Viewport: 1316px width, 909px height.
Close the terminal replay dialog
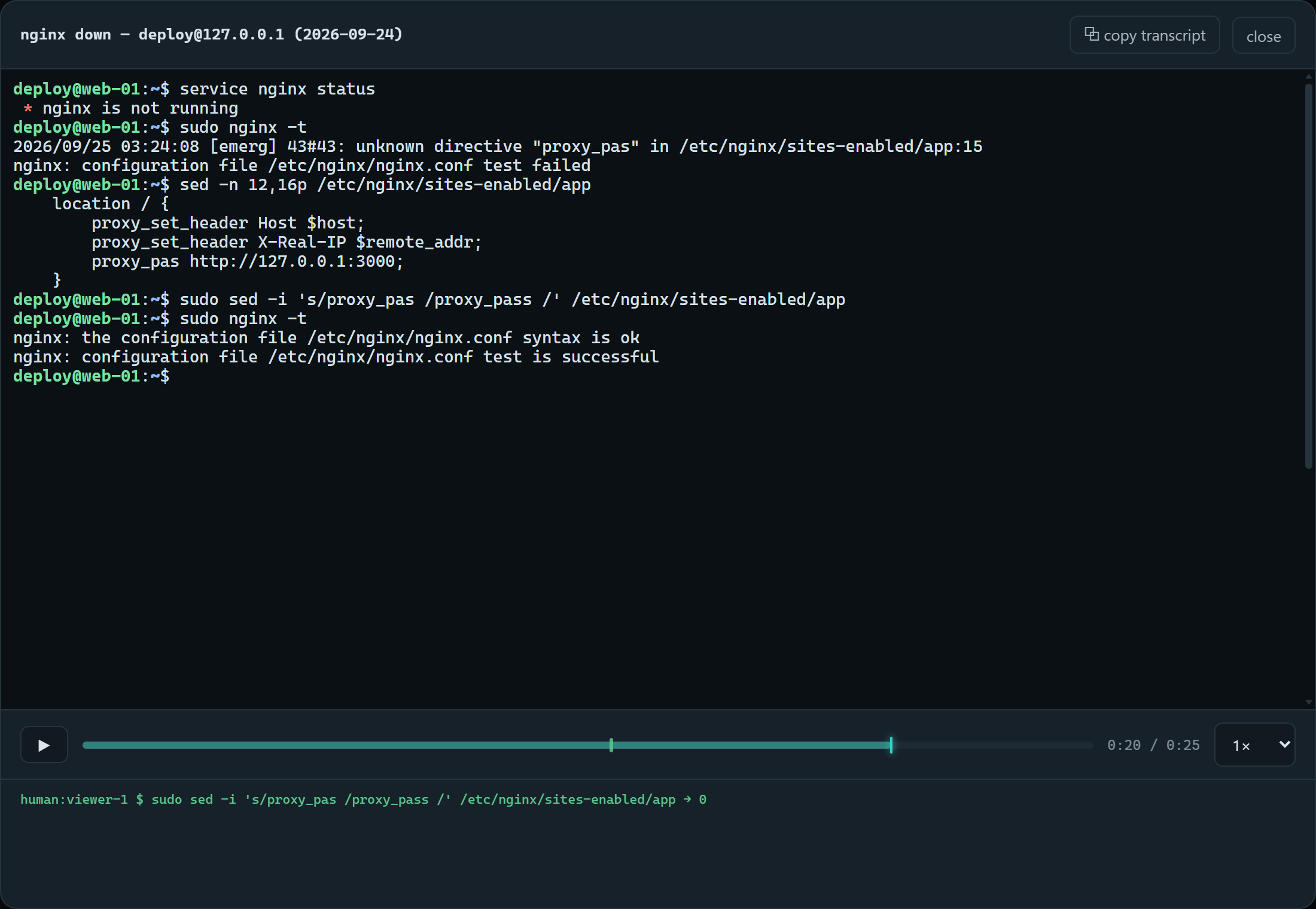(1263, 36)
